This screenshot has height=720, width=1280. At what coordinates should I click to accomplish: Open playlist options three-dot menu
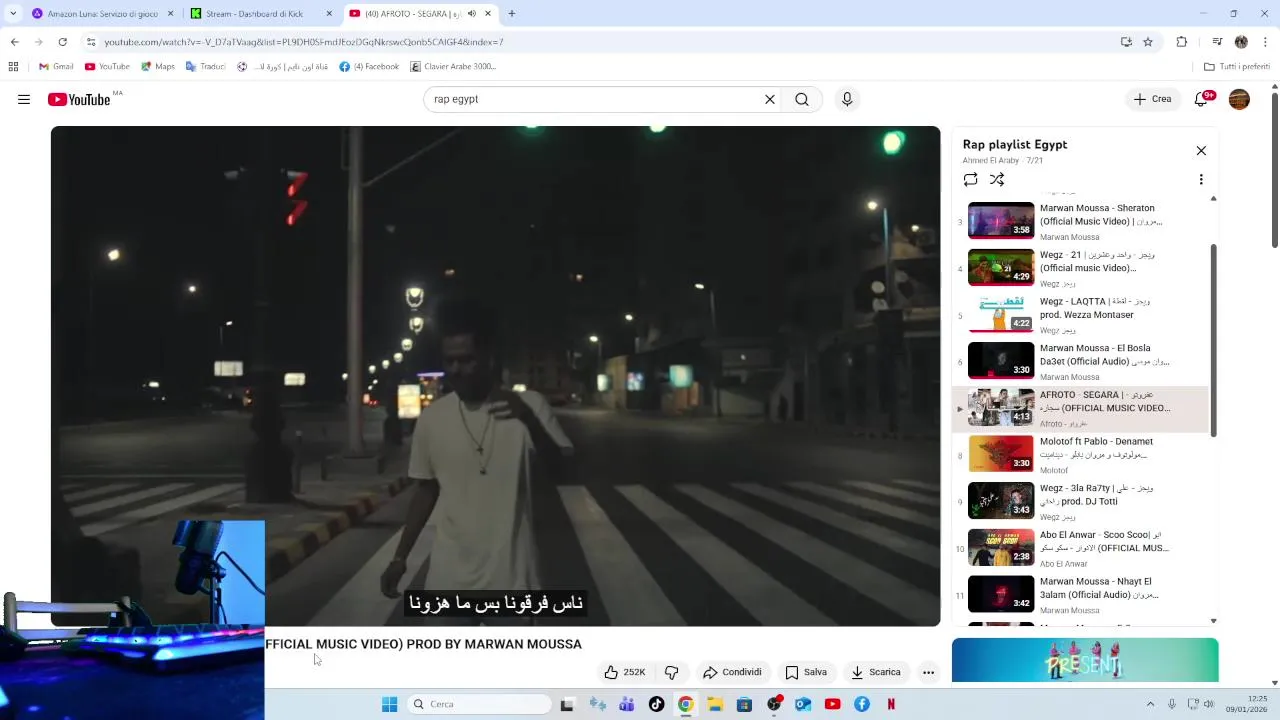(1201, 179)
